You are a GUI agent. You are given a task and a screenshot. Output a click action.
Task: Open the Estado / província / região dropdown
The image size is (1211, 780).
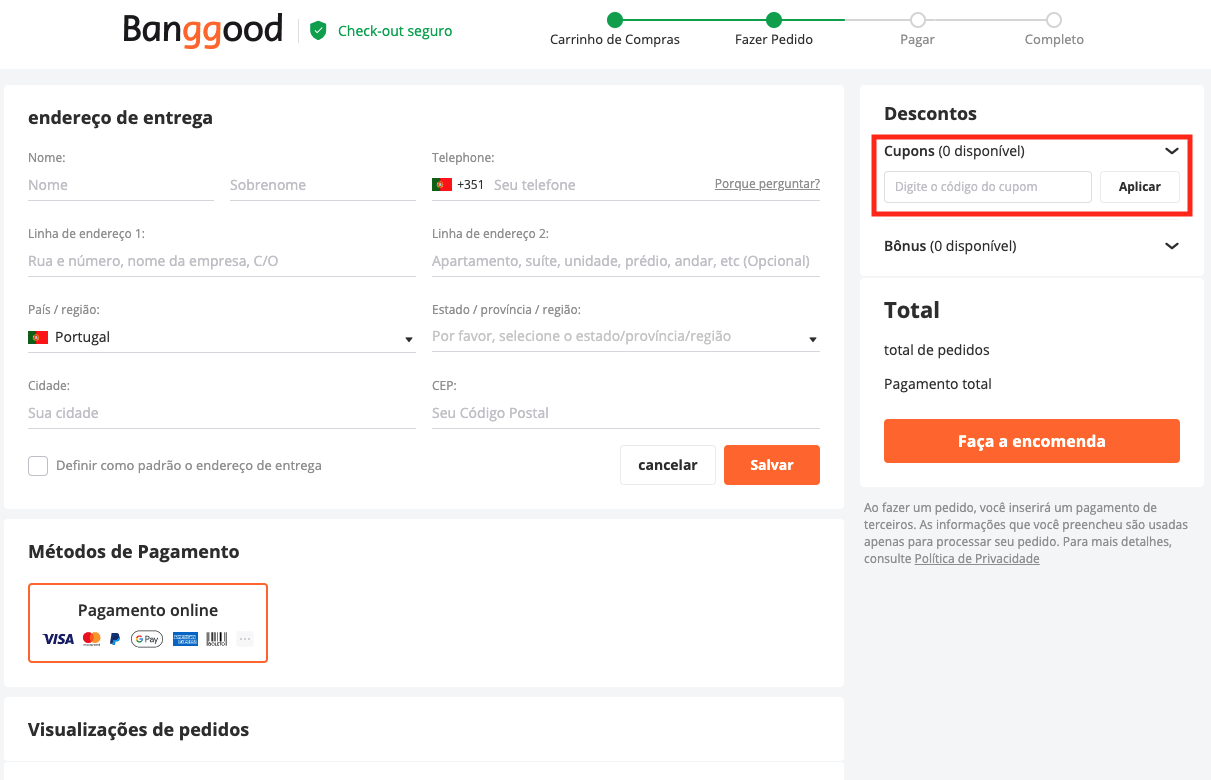tap(626, 338)
